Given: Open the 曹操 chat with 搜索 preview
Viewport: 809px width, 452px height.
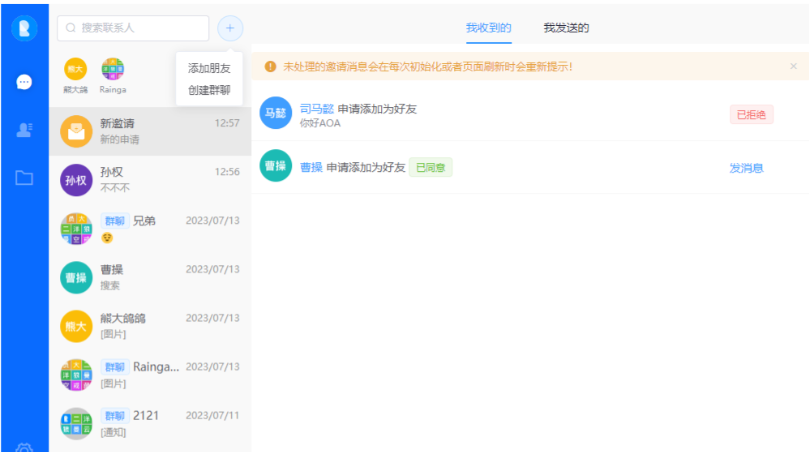Looking at the screenshot, I should click(x=150, y=278).
